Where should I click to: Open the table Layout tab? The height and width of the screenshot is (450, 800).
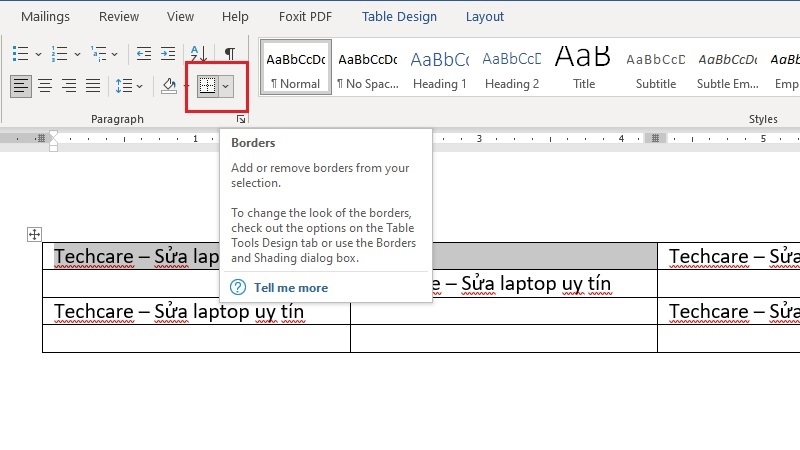point(485,16)
